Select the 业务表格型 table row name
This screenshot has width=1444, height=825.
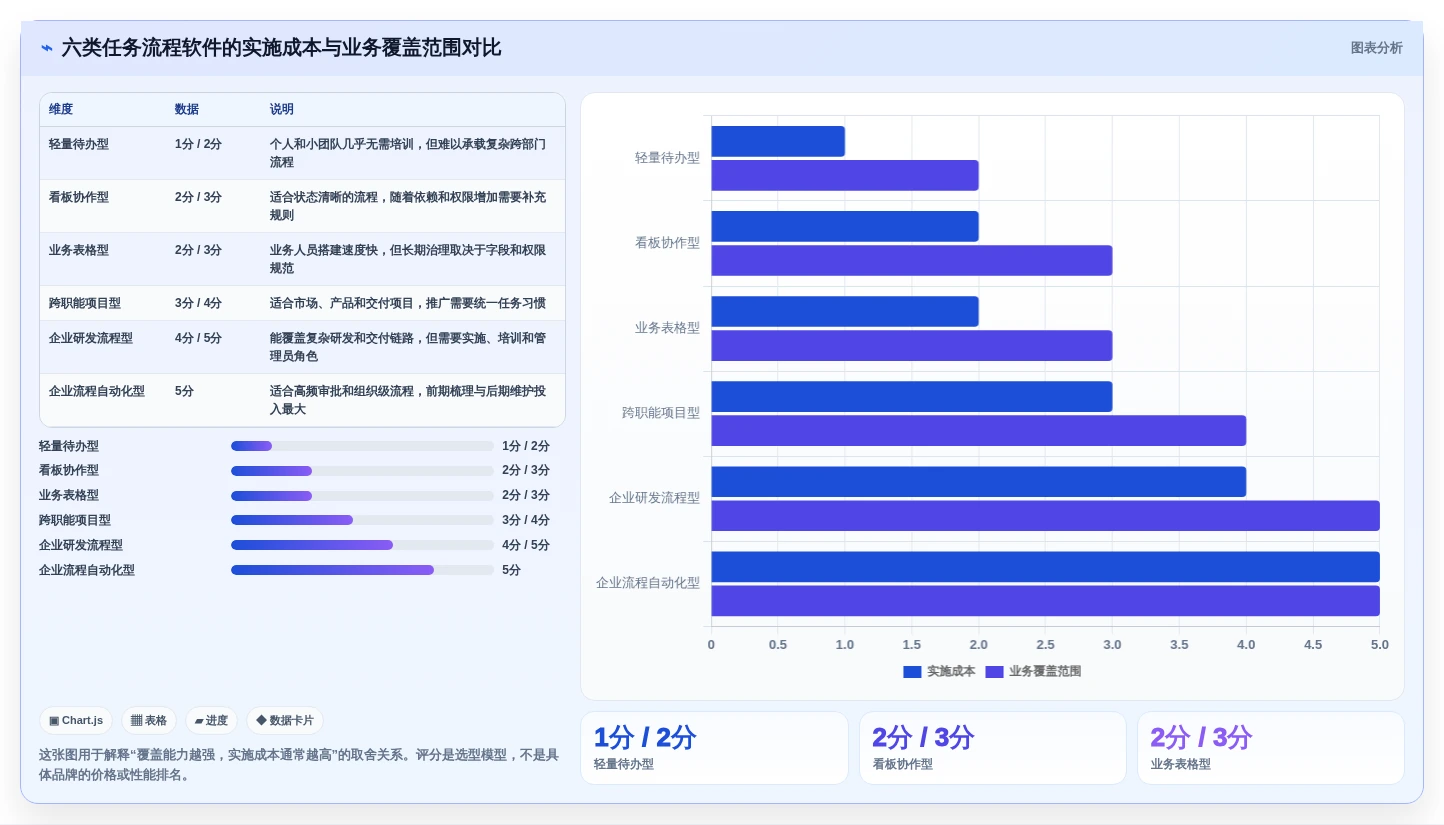click(79, 250)
